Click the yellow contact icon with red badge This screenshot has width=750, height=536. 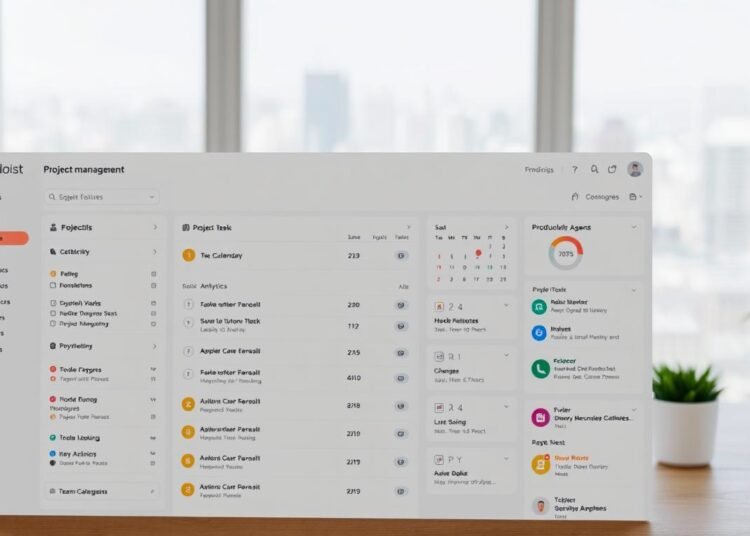[540, 464]
